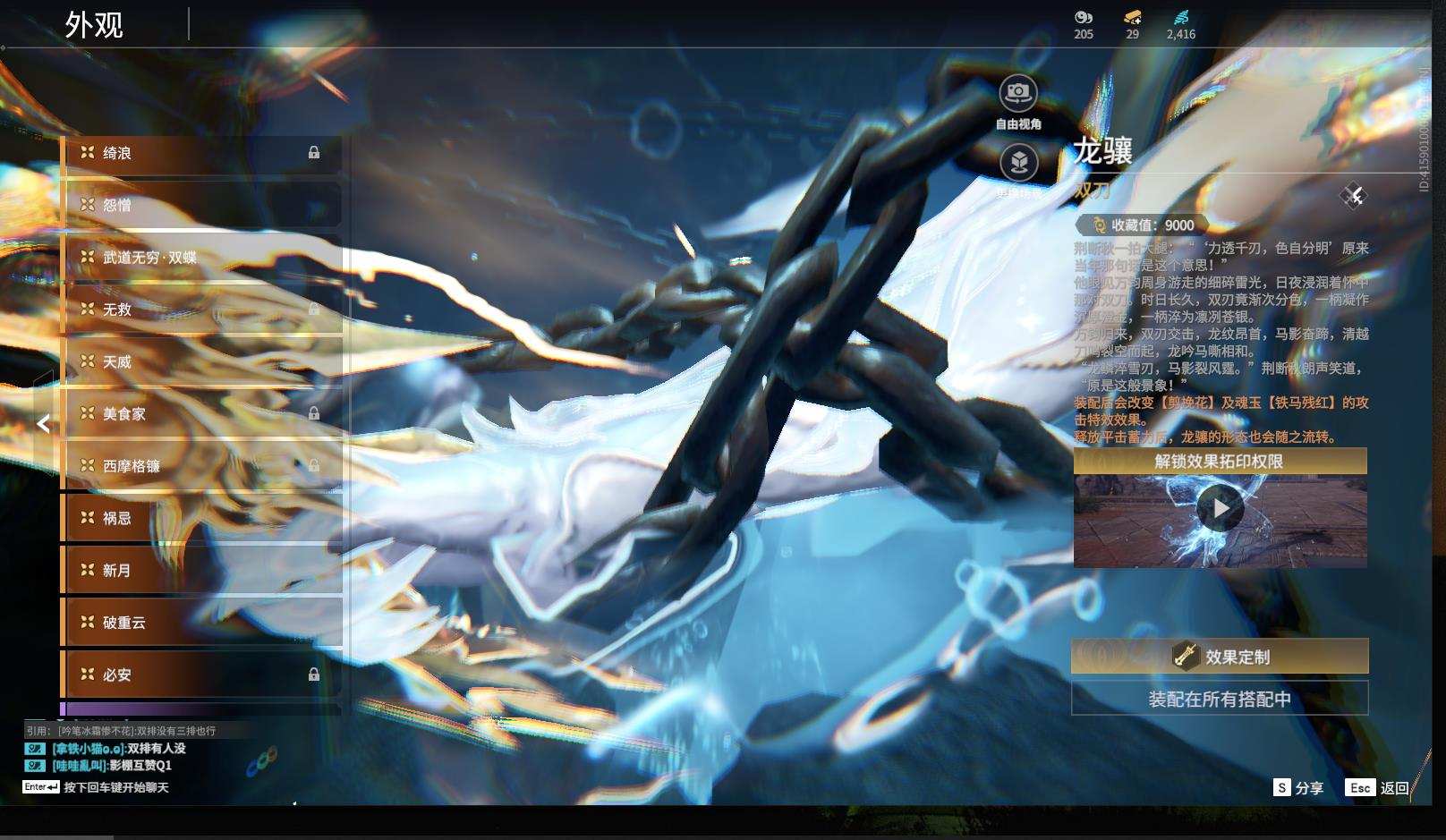Choose the 西摩格镰 skin
This screenshot has width=1446, height=840.
[x=202, y=465]
